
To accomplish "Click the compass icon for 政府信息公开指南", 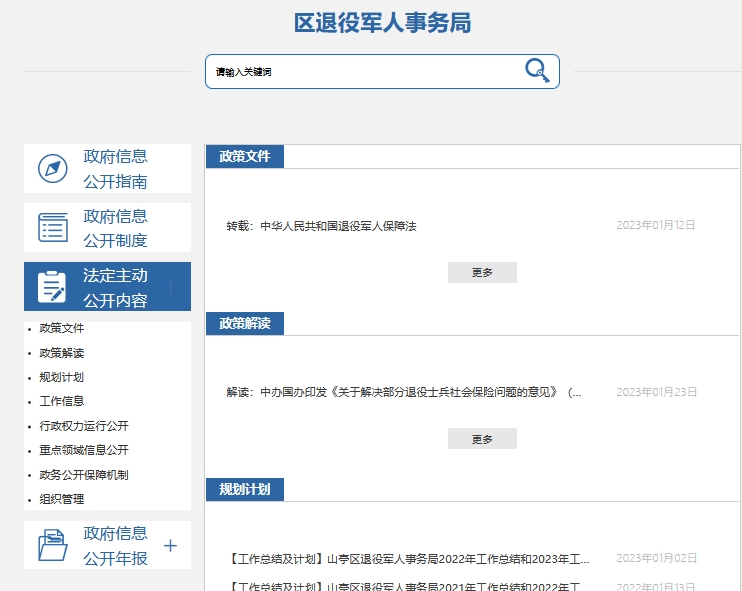I will (53, 168).
